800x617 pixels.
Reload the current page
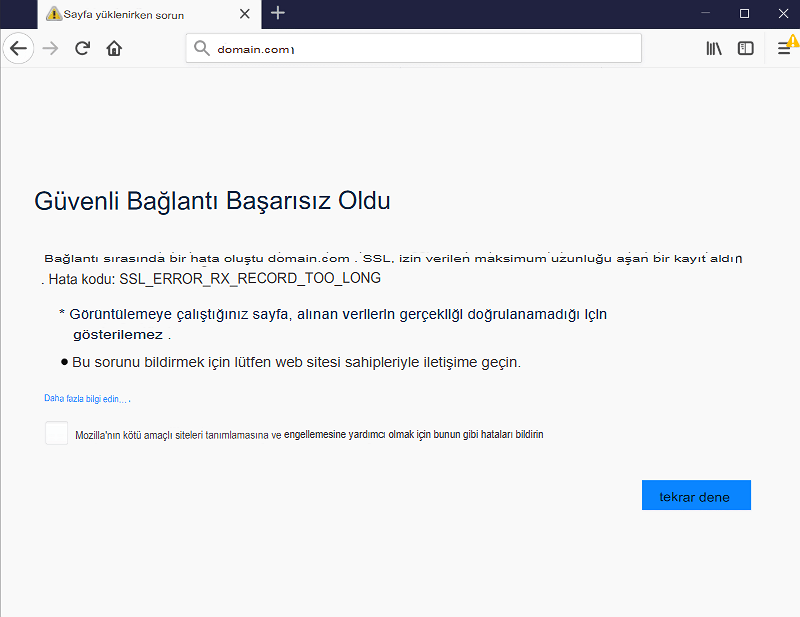82,48
